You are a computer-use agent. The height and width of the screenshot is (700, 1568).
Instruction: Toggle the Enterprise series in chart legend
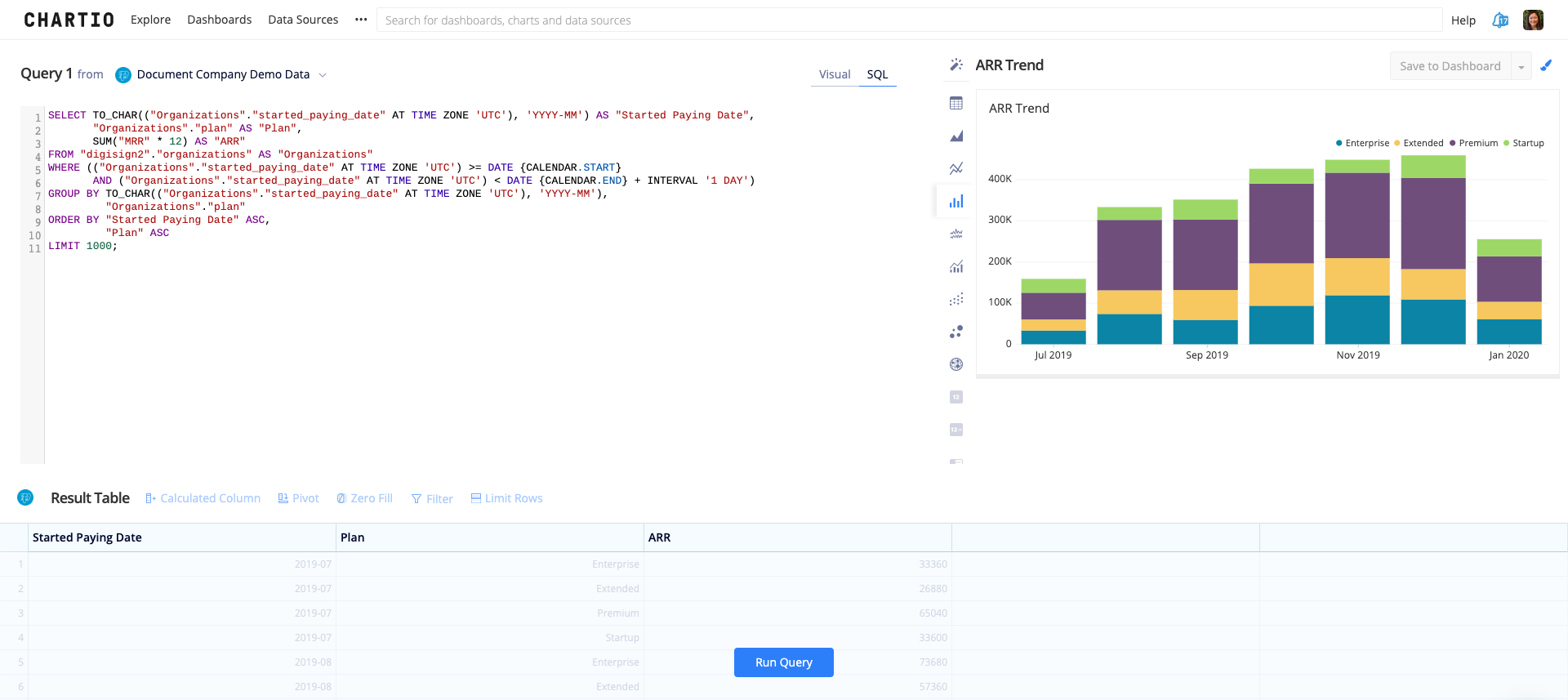point(1361,143)
